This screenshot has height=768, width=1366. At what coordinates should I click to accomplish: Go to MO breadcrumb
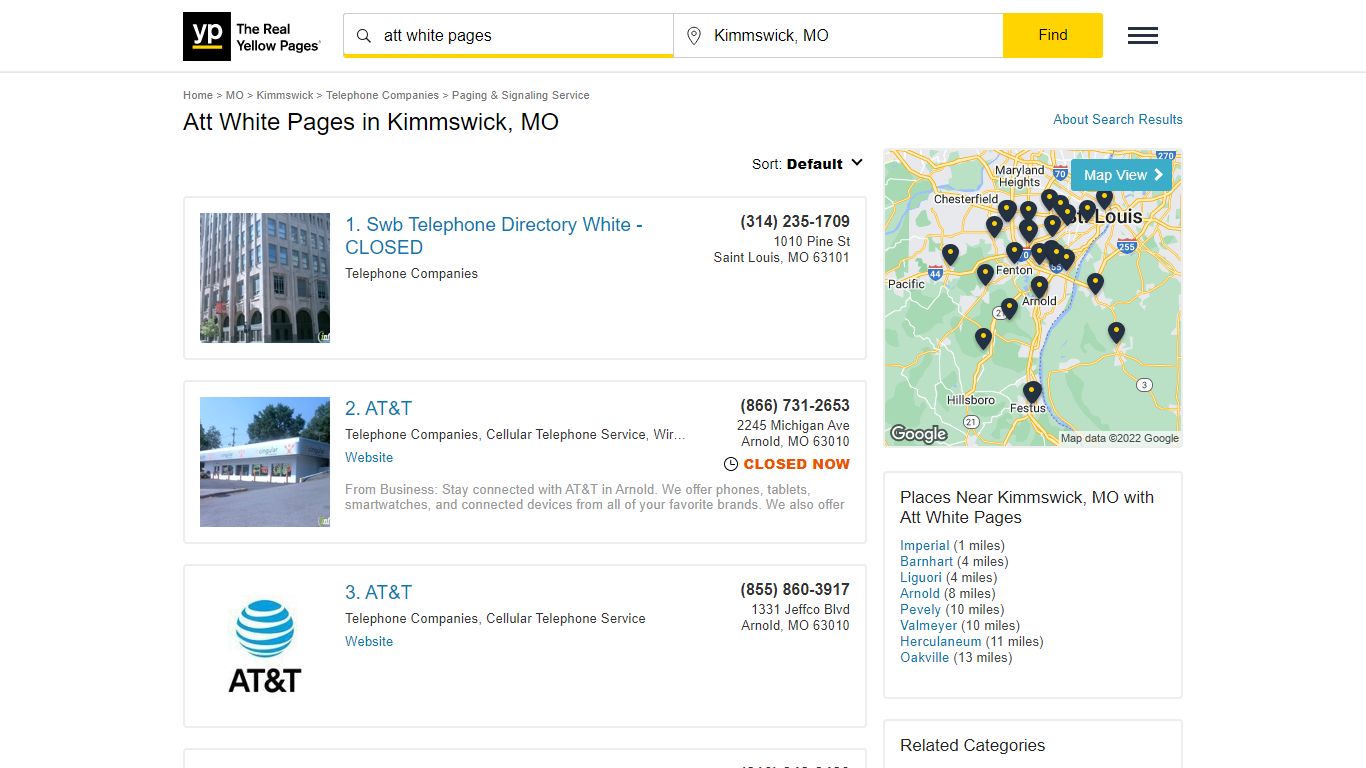(x=235, y=95)
